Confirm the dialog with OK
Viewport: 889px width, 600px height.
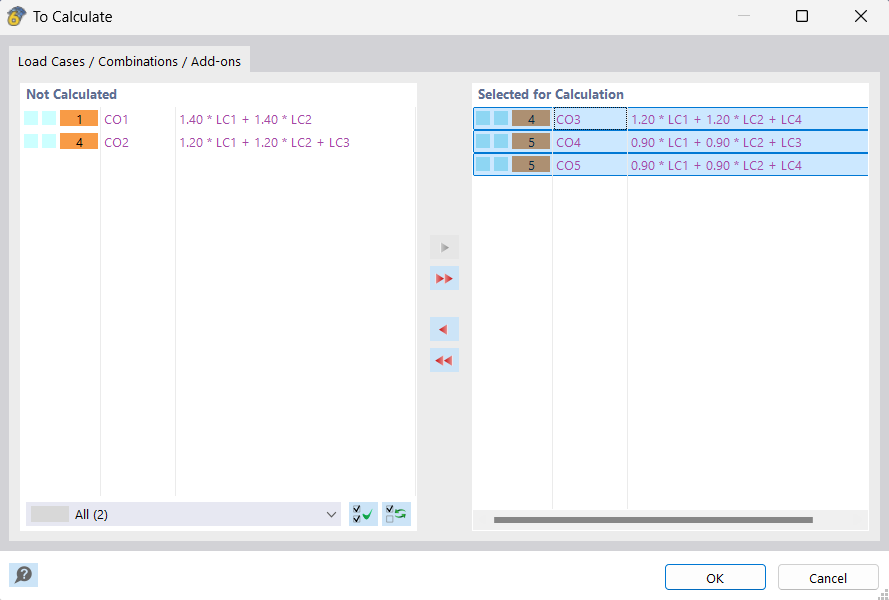point(715,577)
